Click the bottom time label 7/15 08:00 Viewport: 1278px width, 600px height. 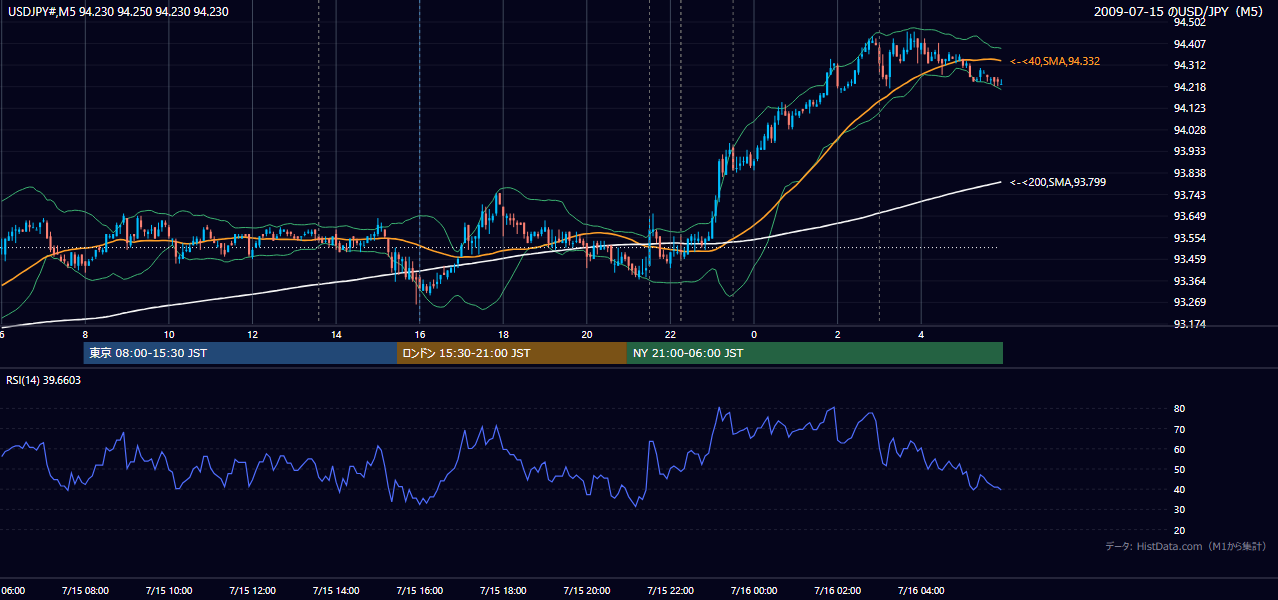[84, 590]
